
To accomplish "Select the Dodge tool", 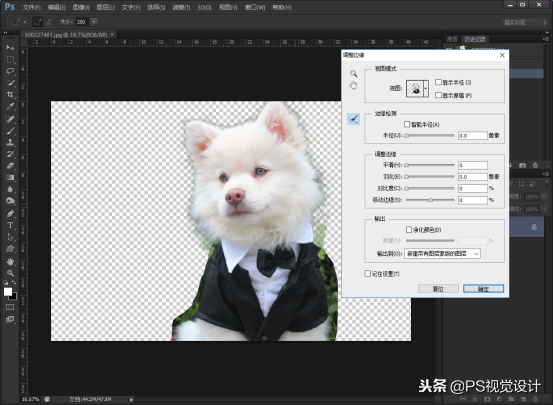I will click(10, 201).
